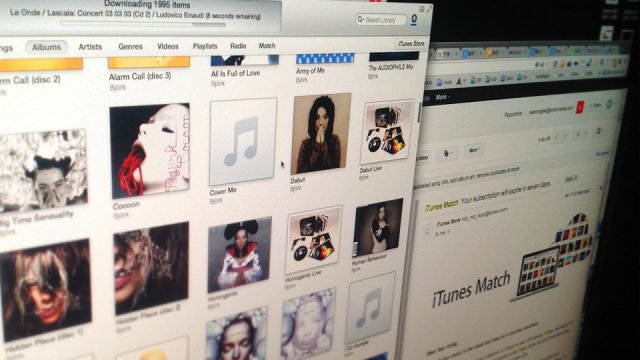Select the Hidden Place (disc 1) cover
640x360 pixels.
coord(45,290)
